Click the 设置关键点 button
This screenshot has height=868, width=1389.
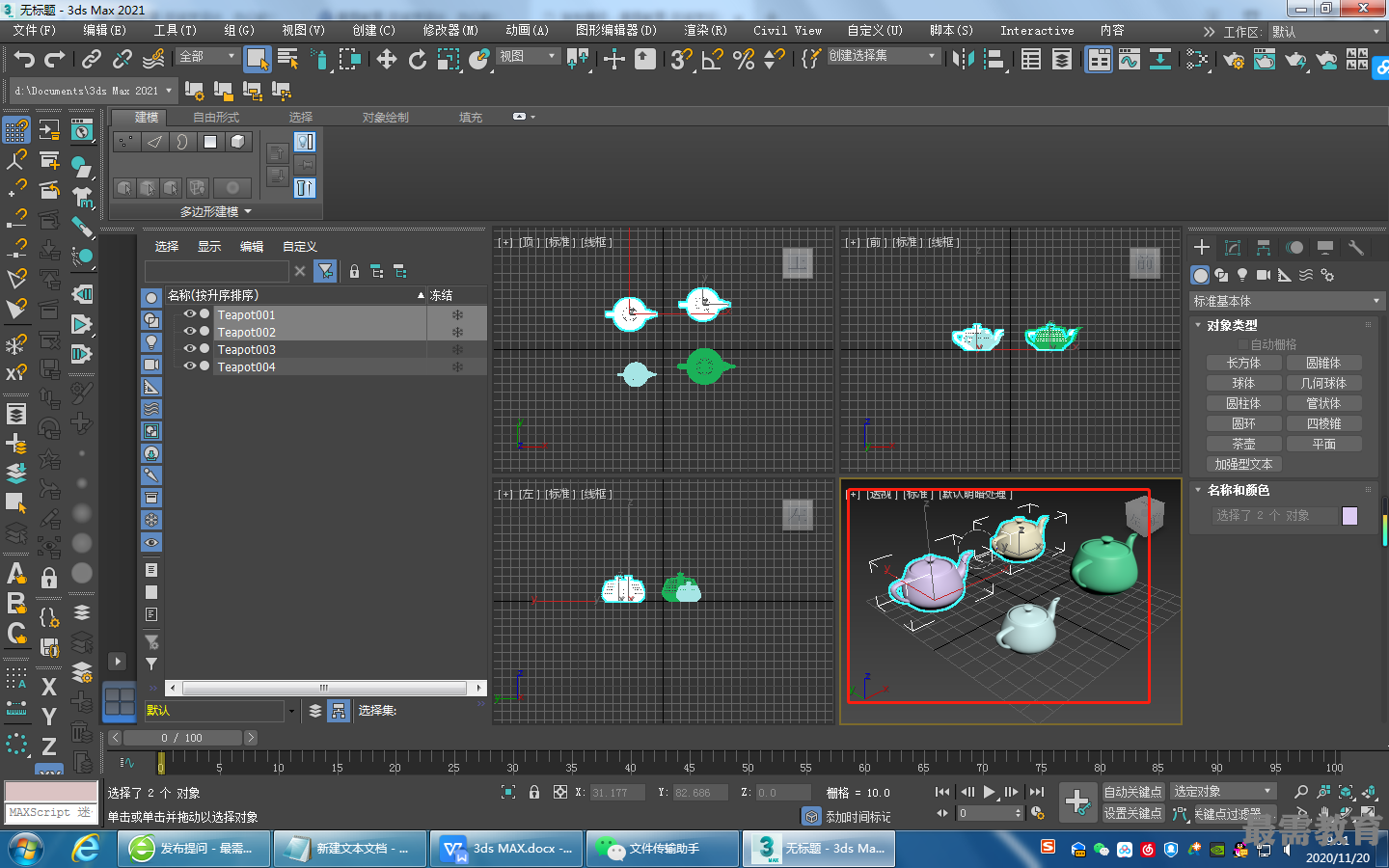(1133, 813)
